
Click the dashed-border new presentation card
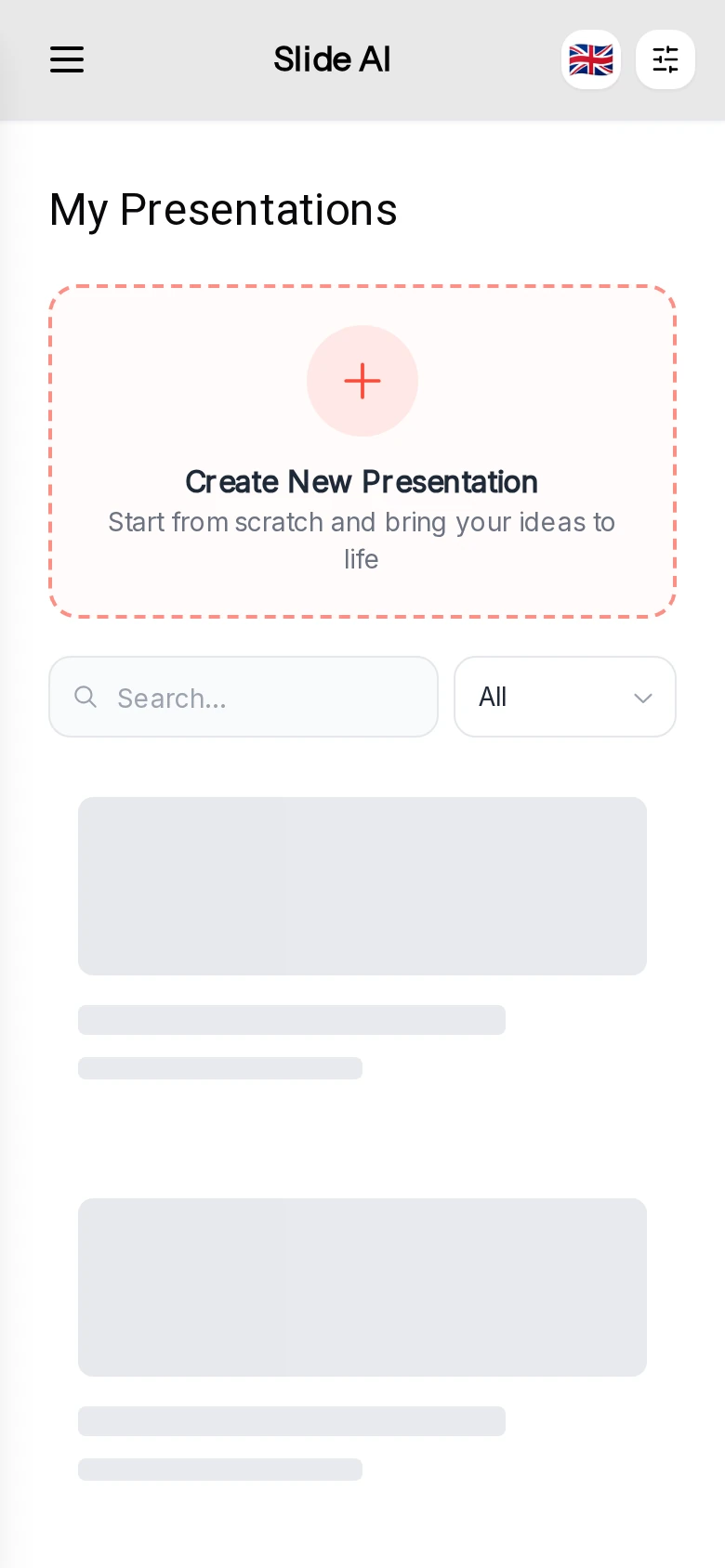click(362, 451)
